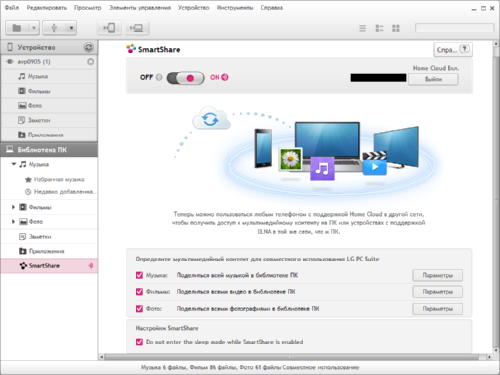Open Недавно добавленная clock item
This screenshot has width=500, height=375.
pos(61,192)
